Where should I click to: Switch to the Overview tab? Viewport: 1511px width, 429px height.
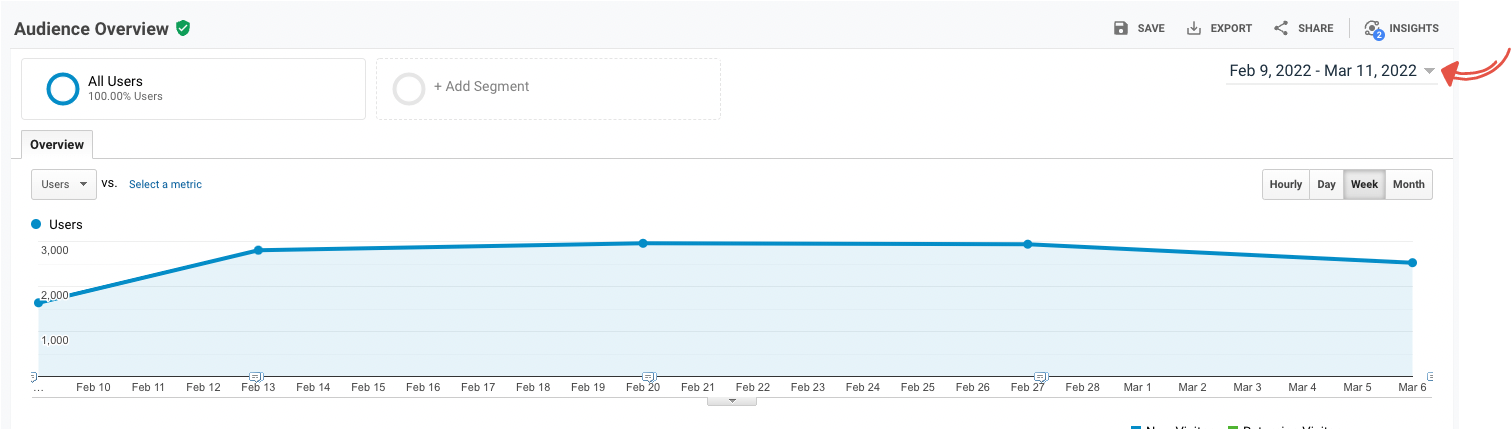57,144
